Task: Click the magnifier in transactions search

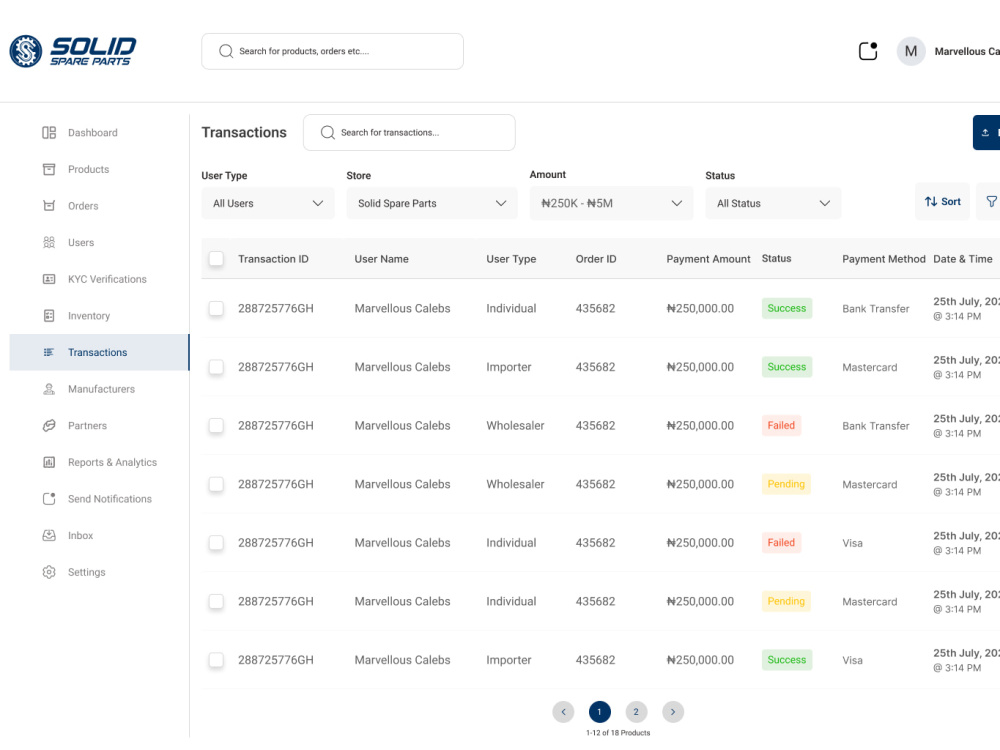Action: tap(328, 133)
